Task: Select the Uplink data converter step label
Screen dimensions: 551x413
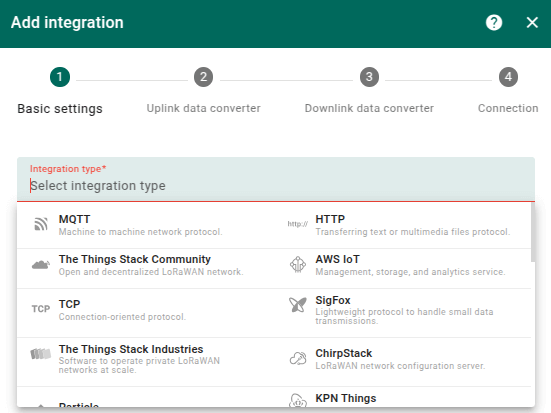Action: (x=203, y=108)
